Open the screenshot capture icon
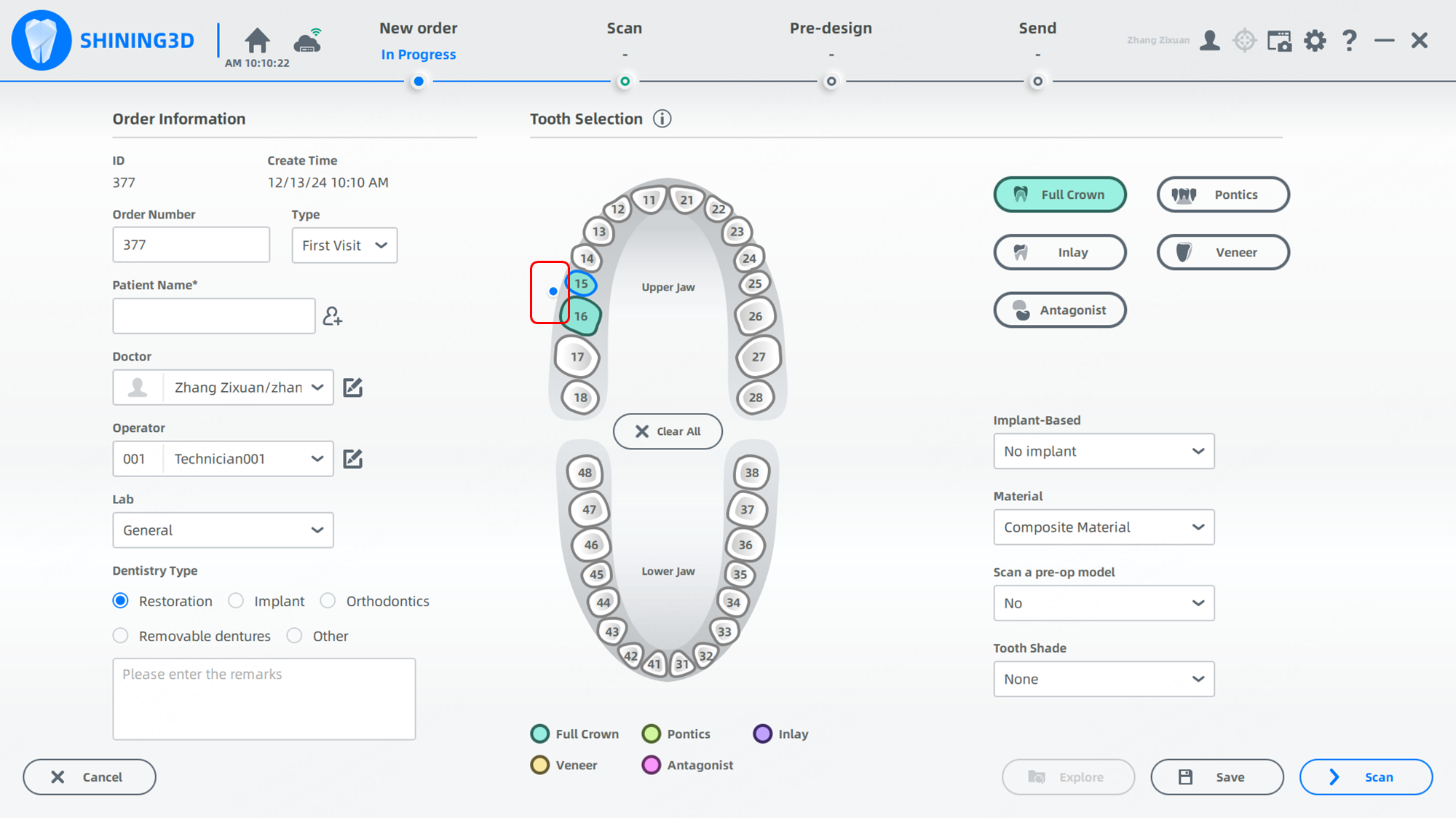The image size is (1456, 818). [x=1279, y=41]
